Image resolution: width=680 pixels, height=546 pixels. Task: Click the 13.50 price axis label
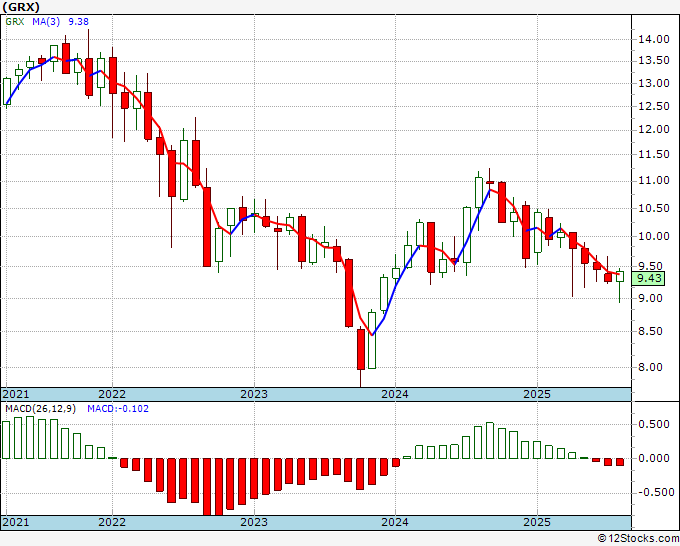click(654, 61)
